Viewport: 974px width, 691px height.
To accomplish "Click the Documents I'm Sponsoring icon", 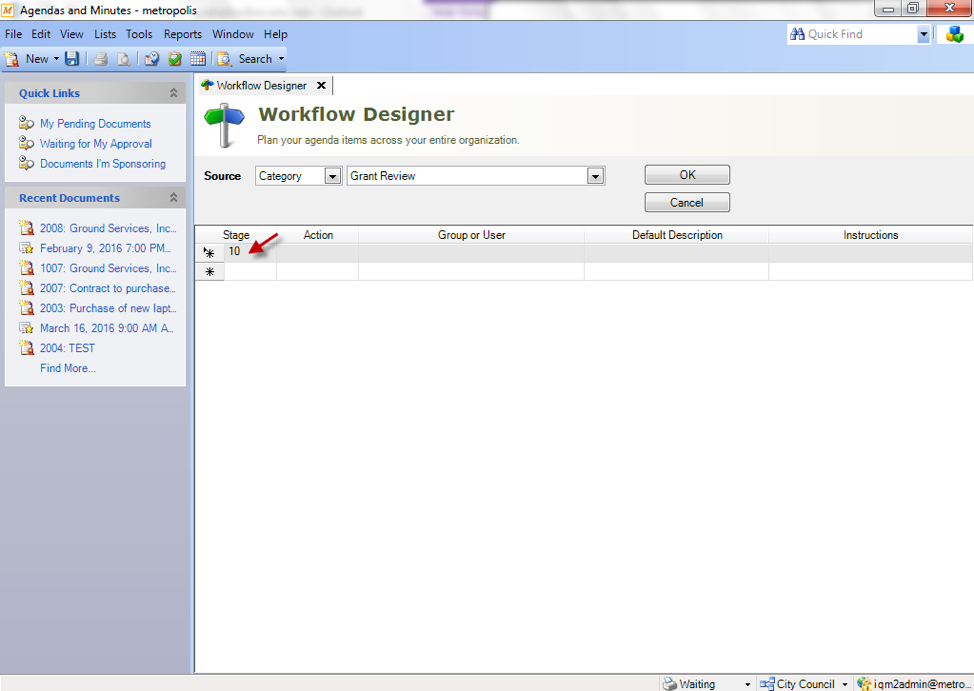I will [26, 163].
